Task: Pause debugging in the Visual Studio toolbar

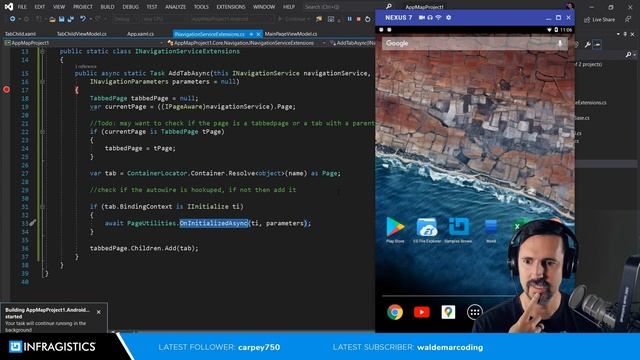Action: (x=349, y=19)
